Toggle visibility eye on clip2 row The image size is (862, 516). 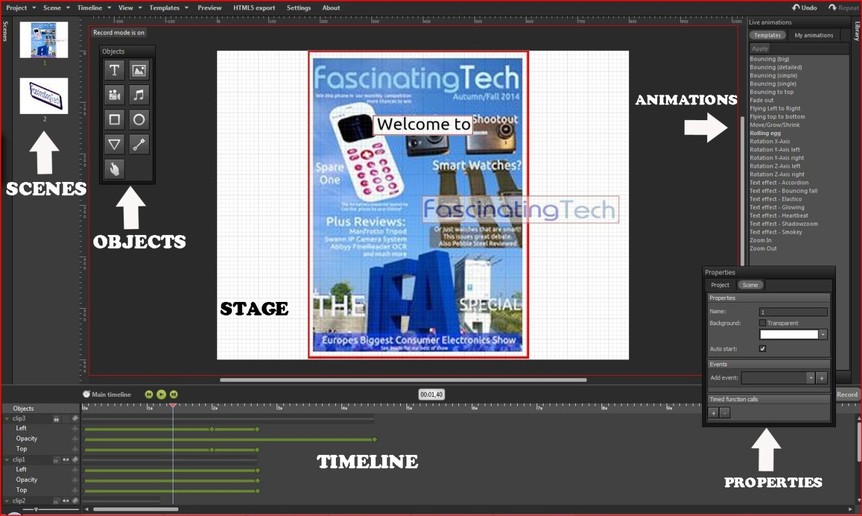65,501
